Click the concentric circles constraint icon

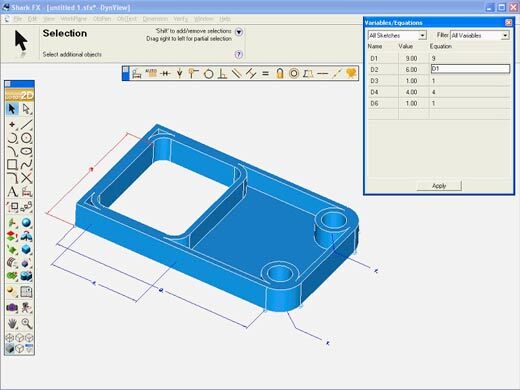point(294,73)
